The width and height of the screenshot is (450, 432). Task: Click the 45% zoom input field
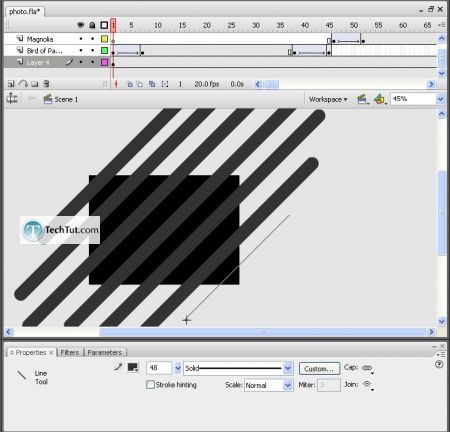pos(413,99)
